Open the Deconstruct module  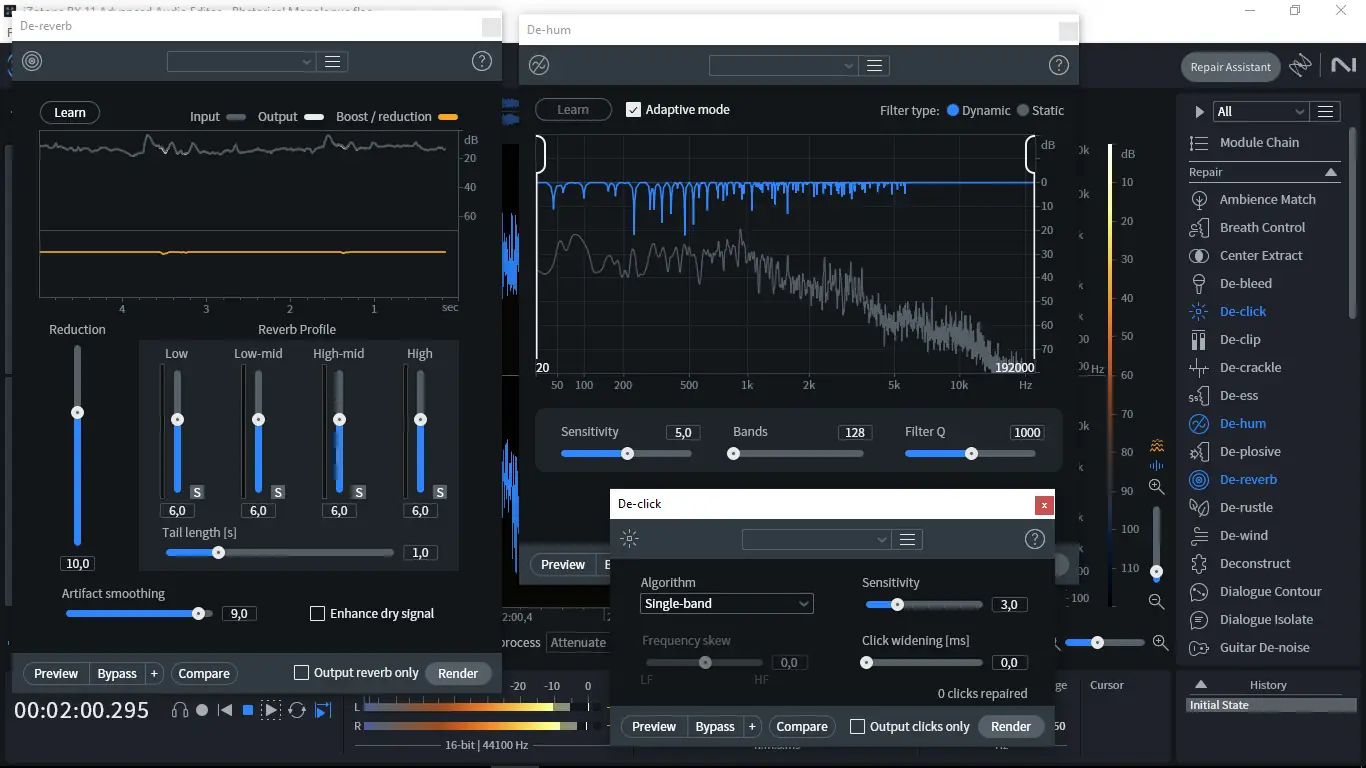point(1241,563)
